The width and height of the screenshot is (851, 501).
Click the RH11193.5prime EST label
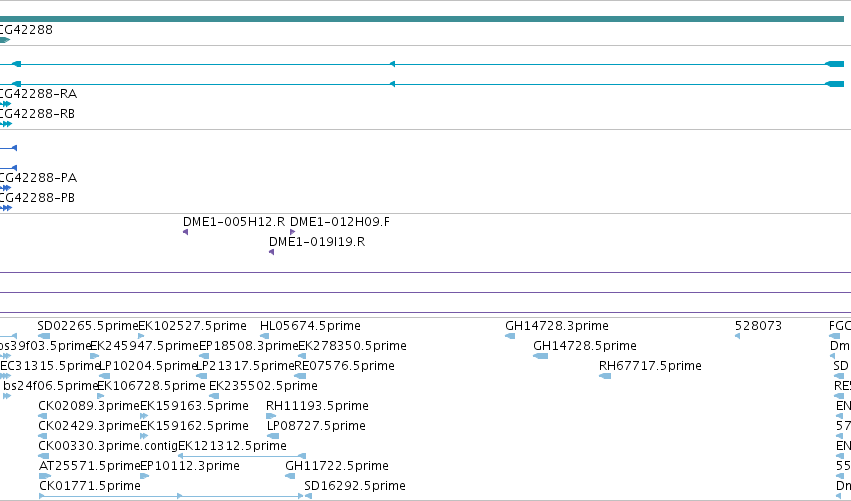tap(317, 406)
